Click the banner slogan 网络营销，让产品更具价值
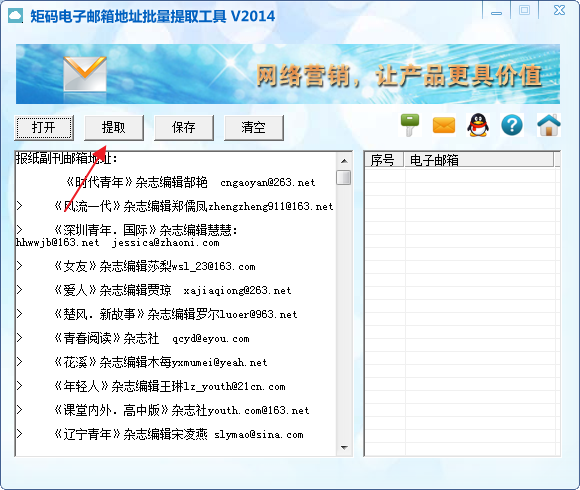Screen dimensions: 580x490 (x=399, y=76)
